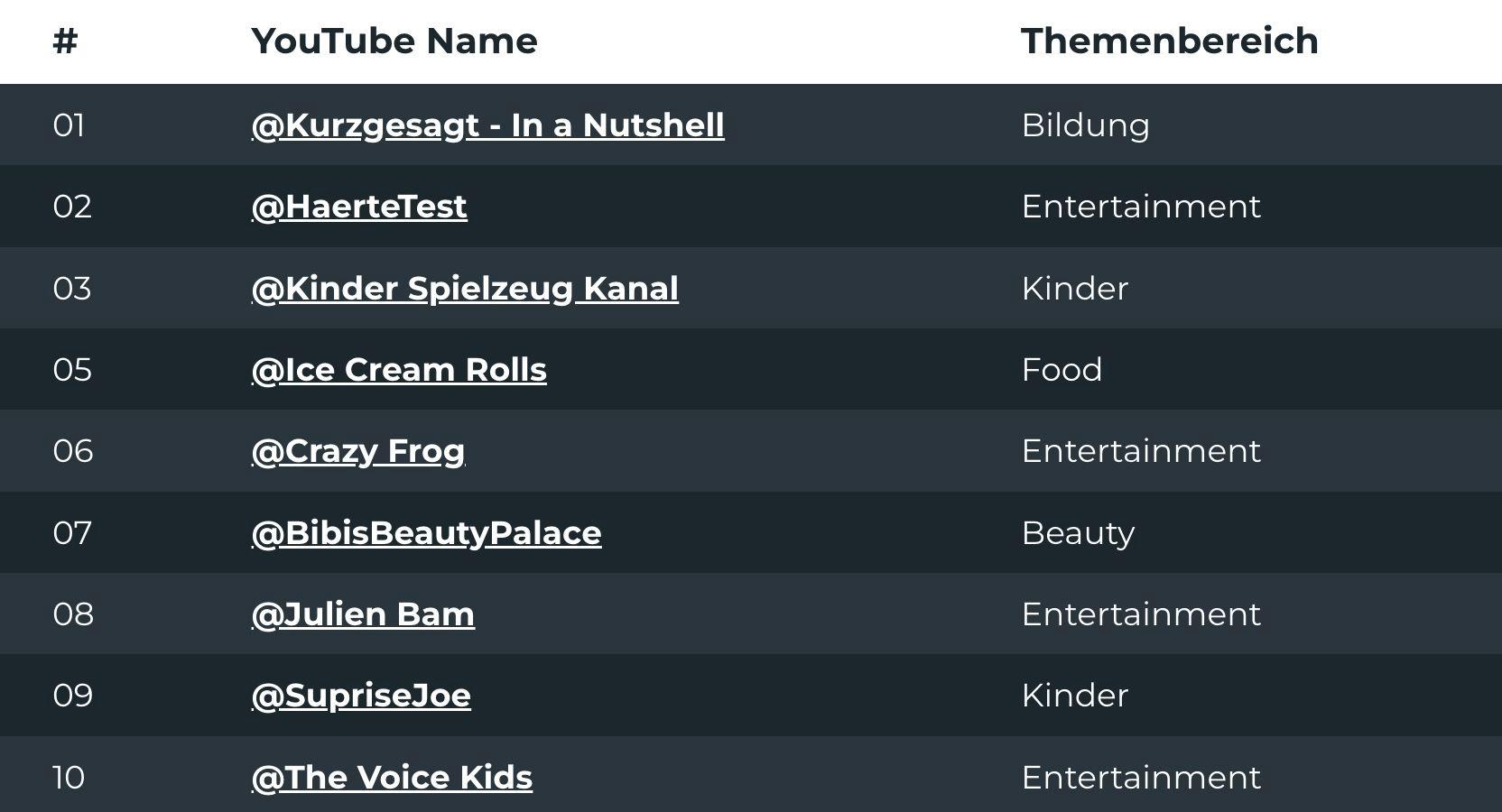Screen dimensions: 1502x812
Task: Open the @Julien Bam channel link
Action: 363,614
